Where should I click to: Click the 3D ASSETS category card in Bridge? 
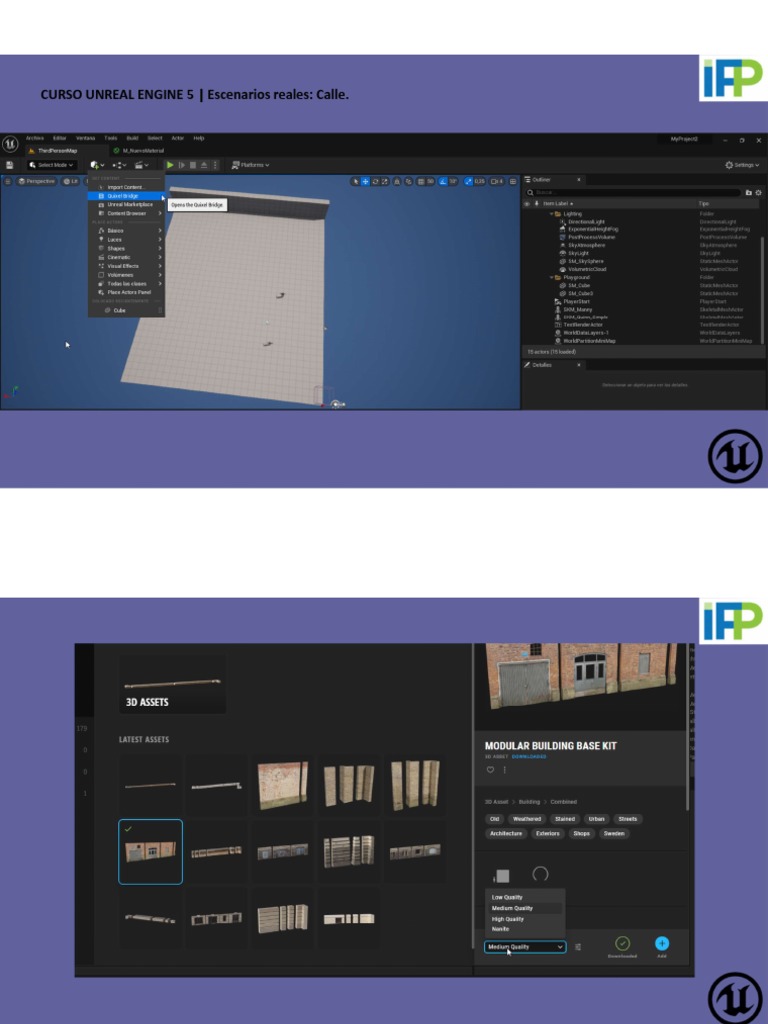(172, 684)
